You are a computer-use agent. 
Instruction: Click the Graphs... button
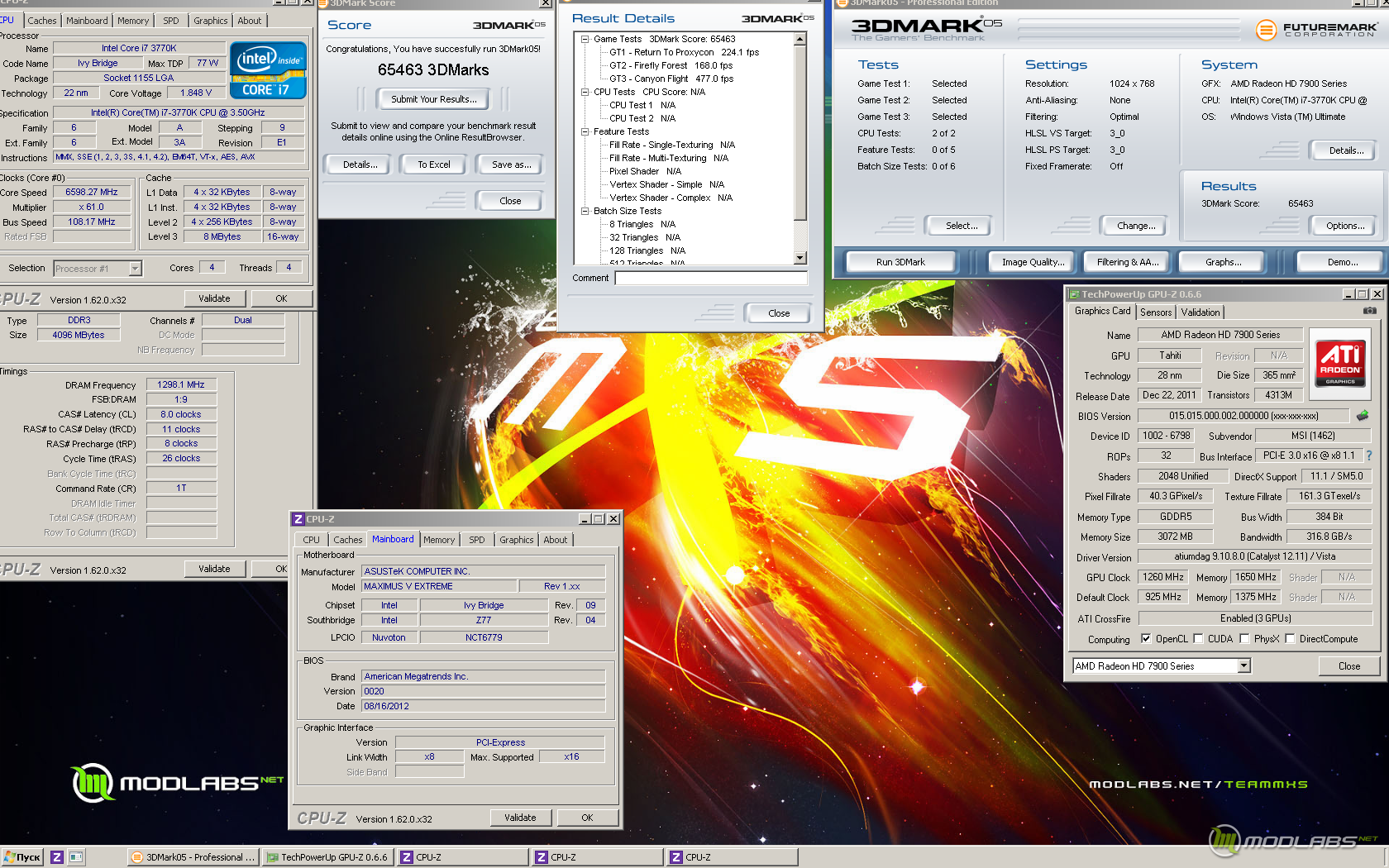click(1223, 262)
